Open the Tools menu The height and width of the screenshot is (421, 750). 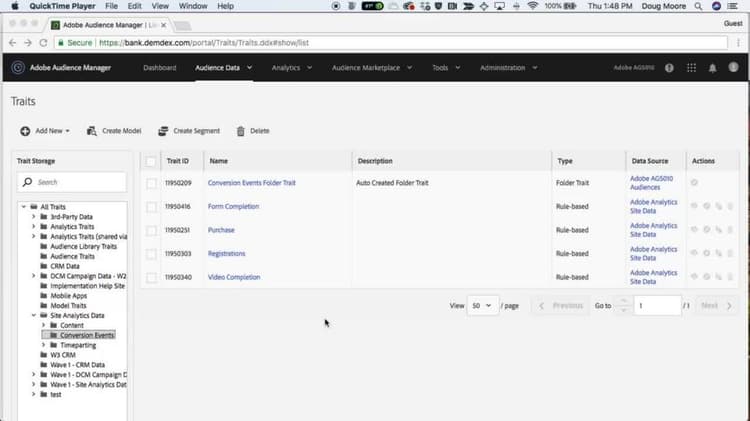[x=446, y=68]
